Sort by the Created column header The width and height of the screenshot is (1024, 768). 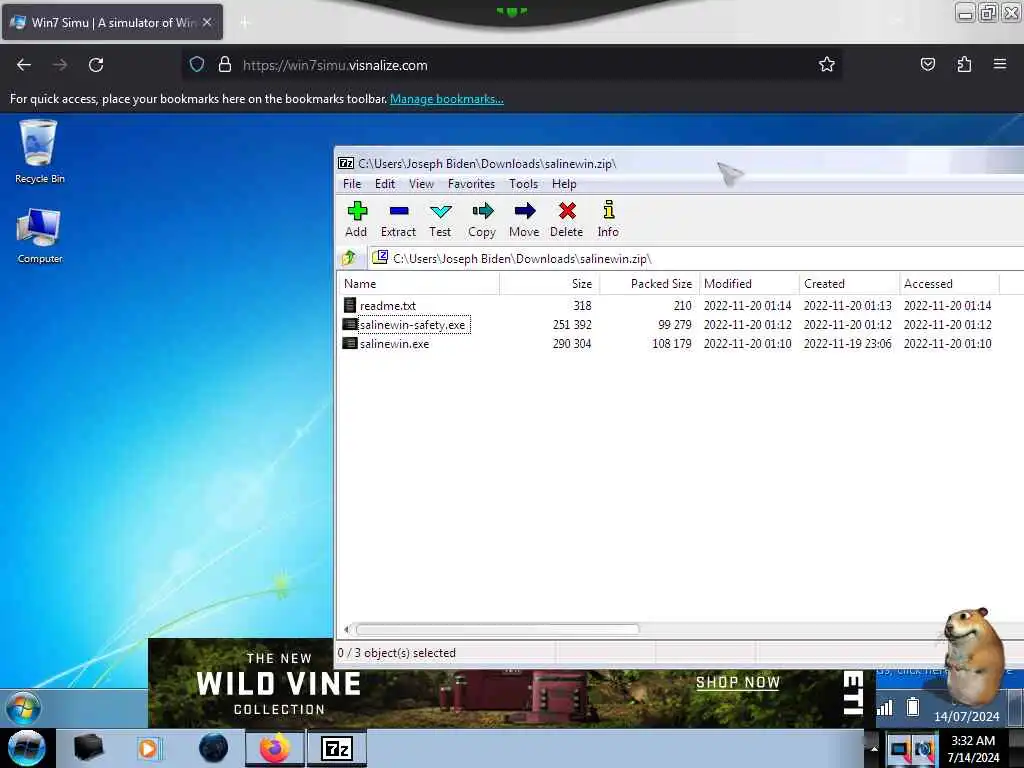[850, 283]
